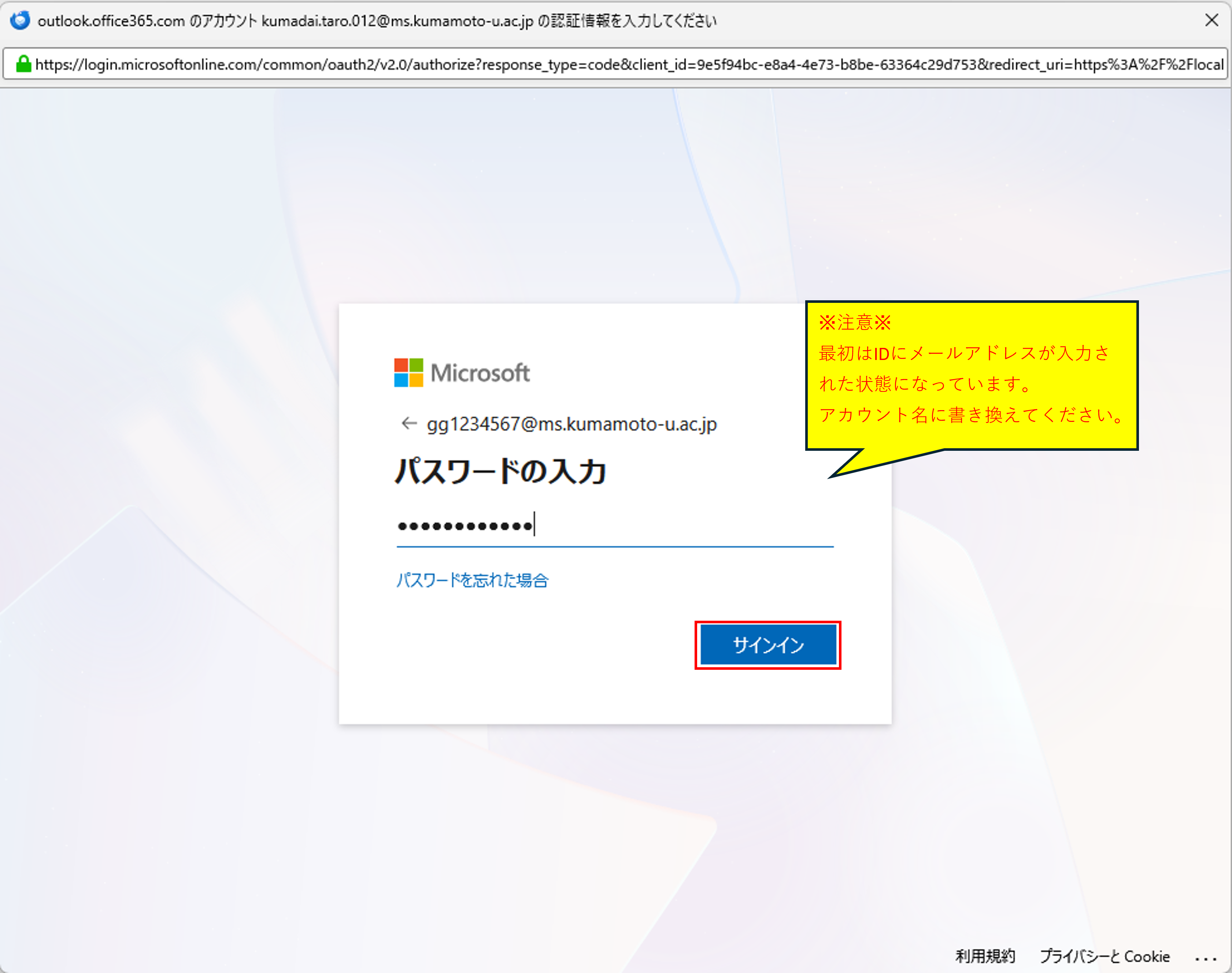Click the green padlock security icon
Image resolution: width=1232 pixels, height=973 pixels.
(x=23, y=64)
